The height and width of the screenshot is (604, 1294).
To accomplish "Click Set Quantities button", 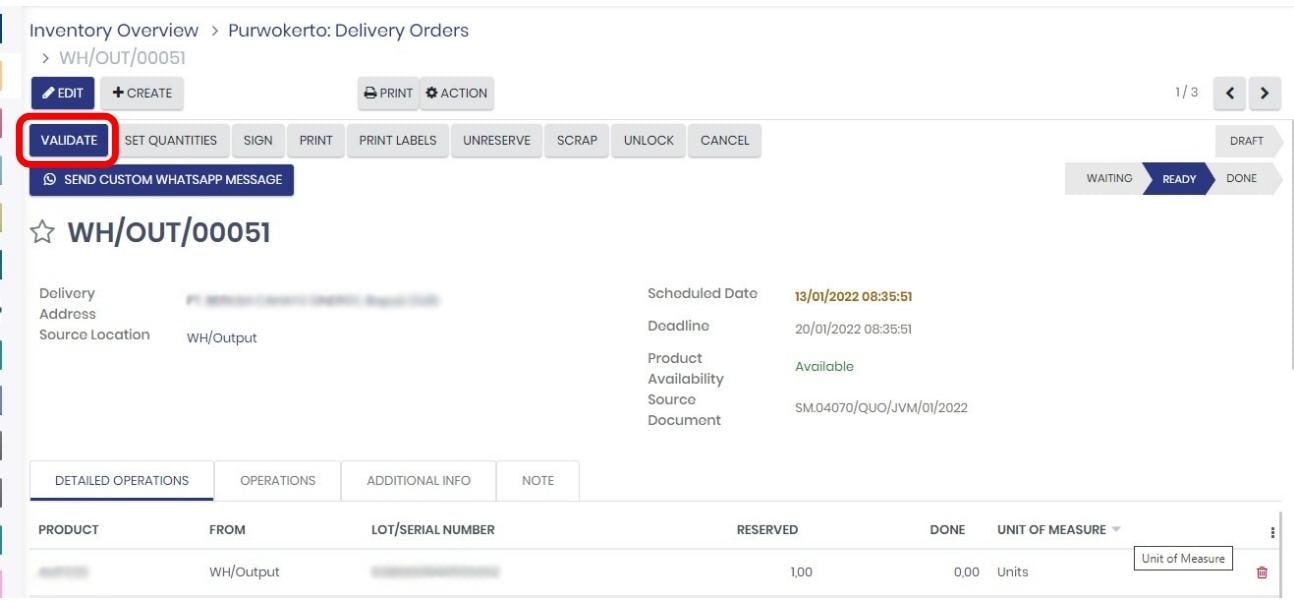I will [x=171, y=141].
